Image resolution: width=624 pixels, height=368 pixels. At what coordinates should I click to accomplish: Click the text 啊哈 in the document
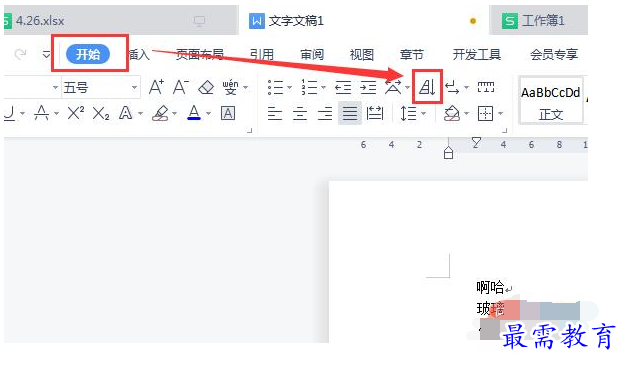point(490,287)
